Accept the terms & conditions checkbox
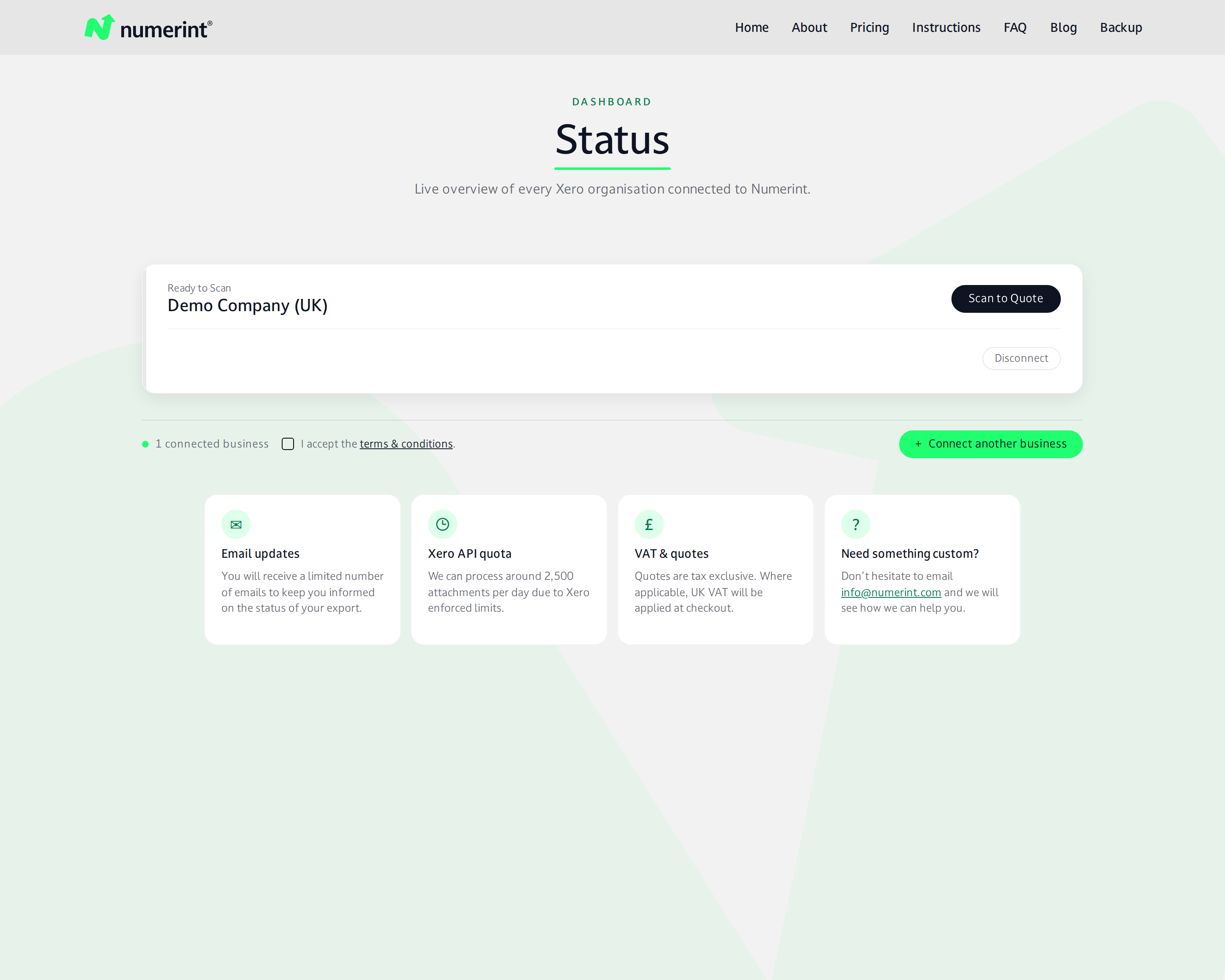This screenshot has width=1225, height=980. click(288, 444)
